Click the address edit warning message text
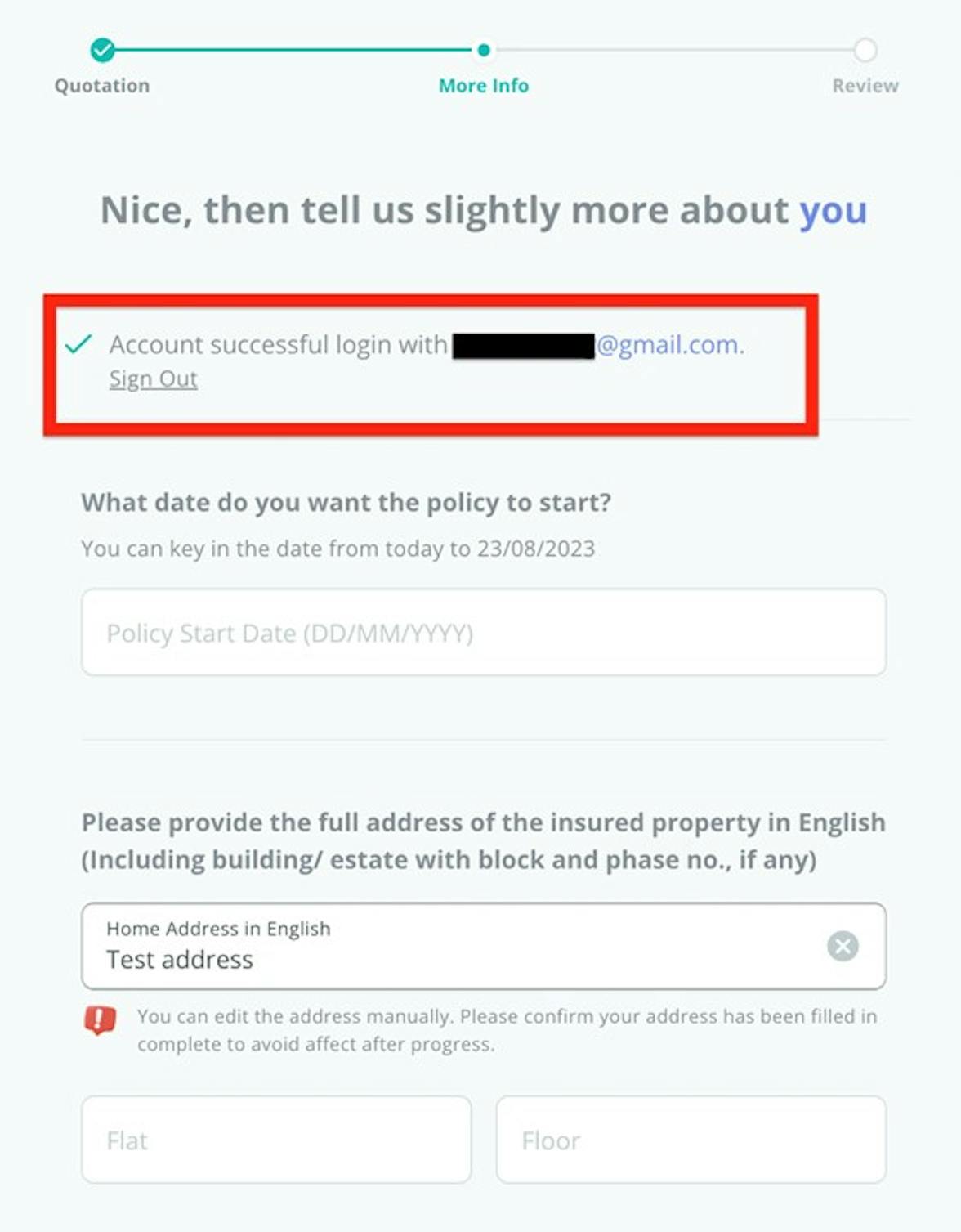 [507, 1030]
